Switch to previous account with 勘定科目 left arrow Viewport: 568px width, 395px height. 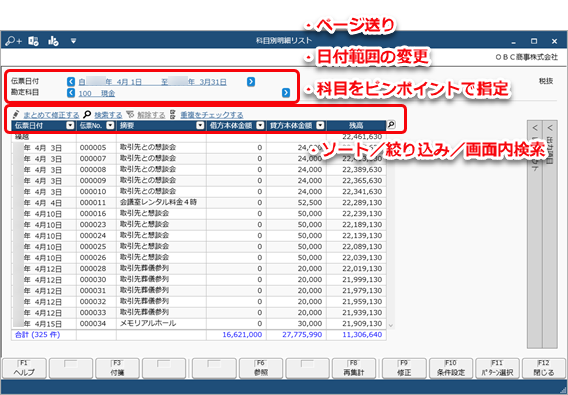click(x=71, y=93)
